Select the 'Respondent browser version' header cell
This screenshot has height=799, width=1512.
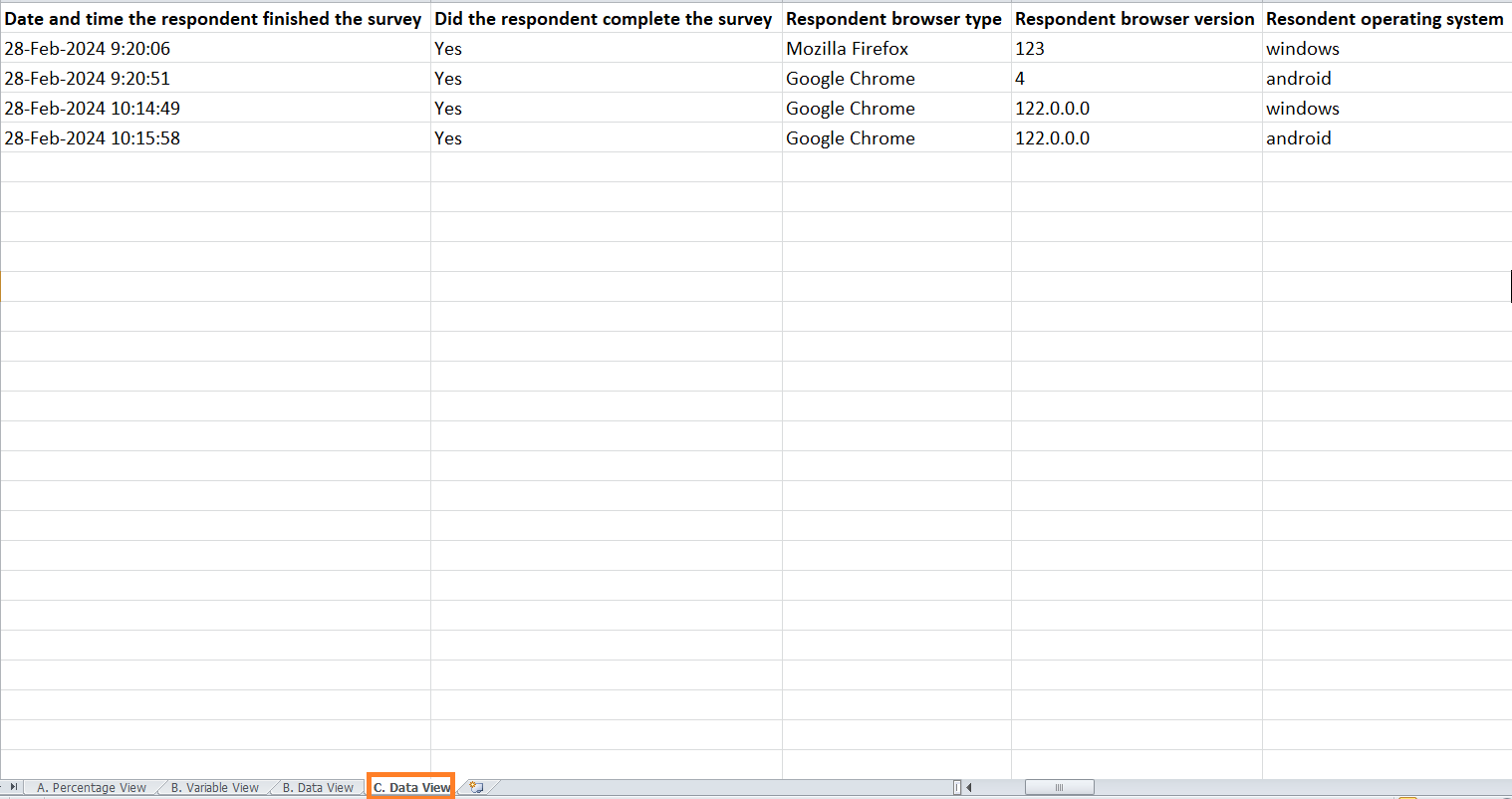pos(1134,19)
